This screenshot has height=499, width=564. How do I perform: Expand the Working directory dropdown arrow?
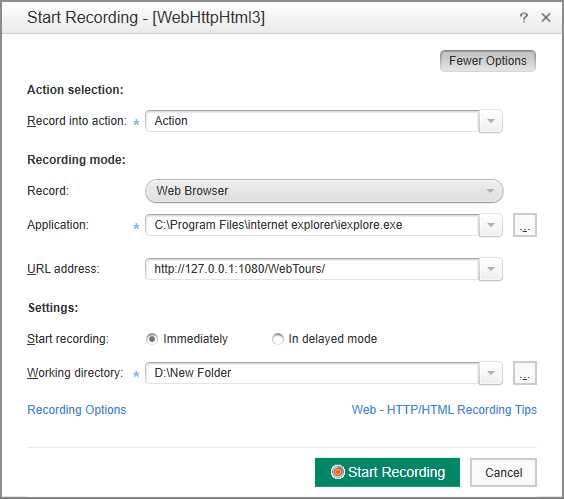click(x=491, y=373)
